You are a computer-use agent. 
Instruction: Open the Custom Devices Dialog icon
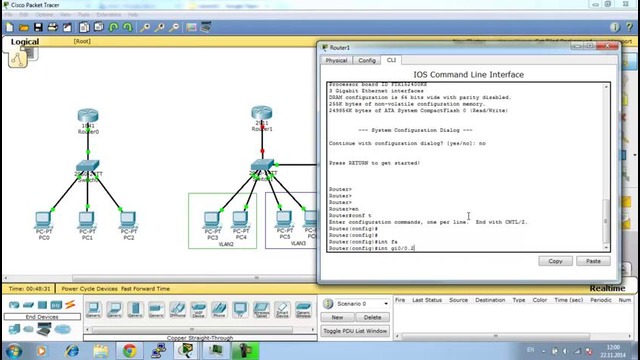pos(206,27)
